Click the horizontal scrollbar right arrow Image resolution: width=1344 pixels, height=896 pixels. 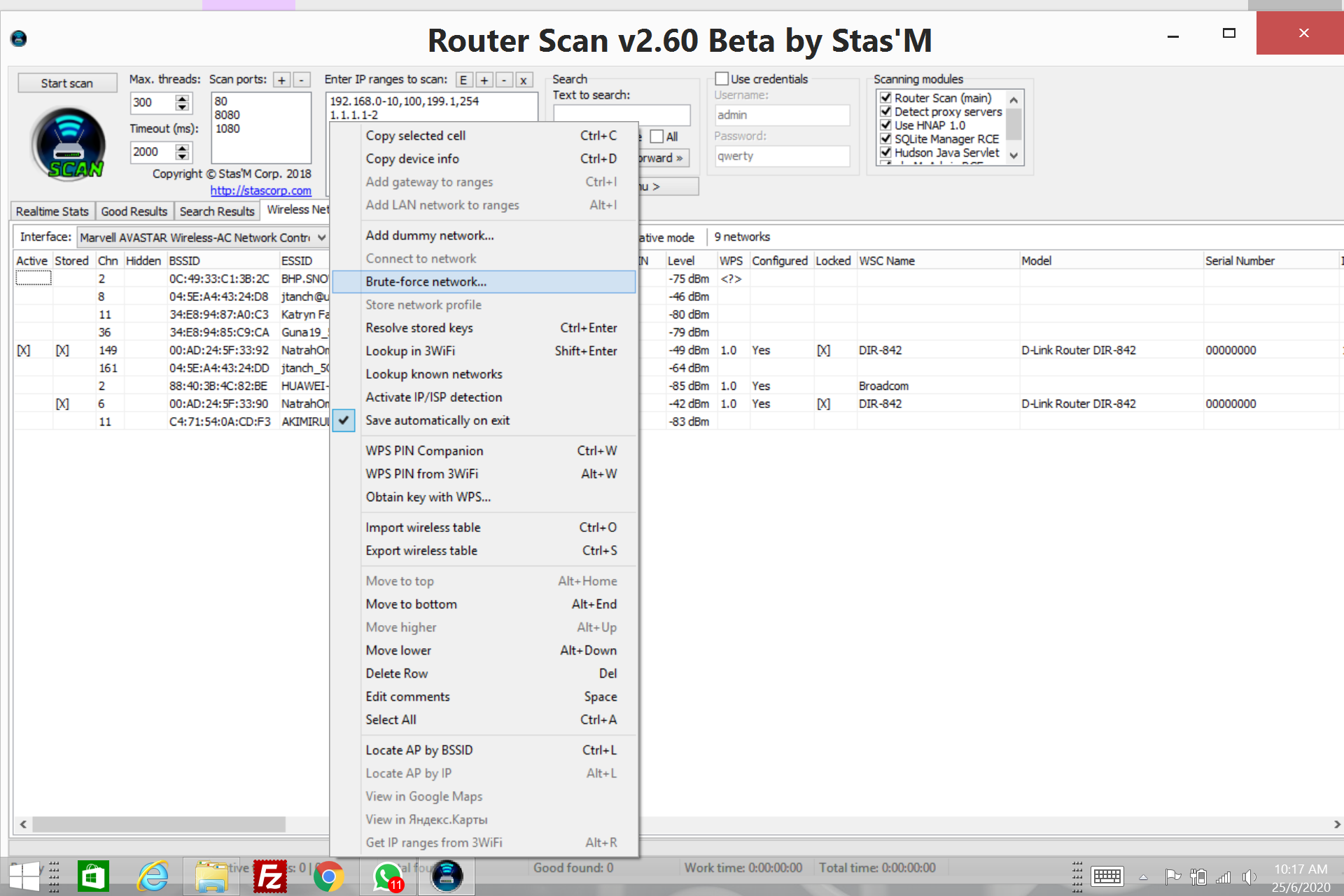(1336, 824)
